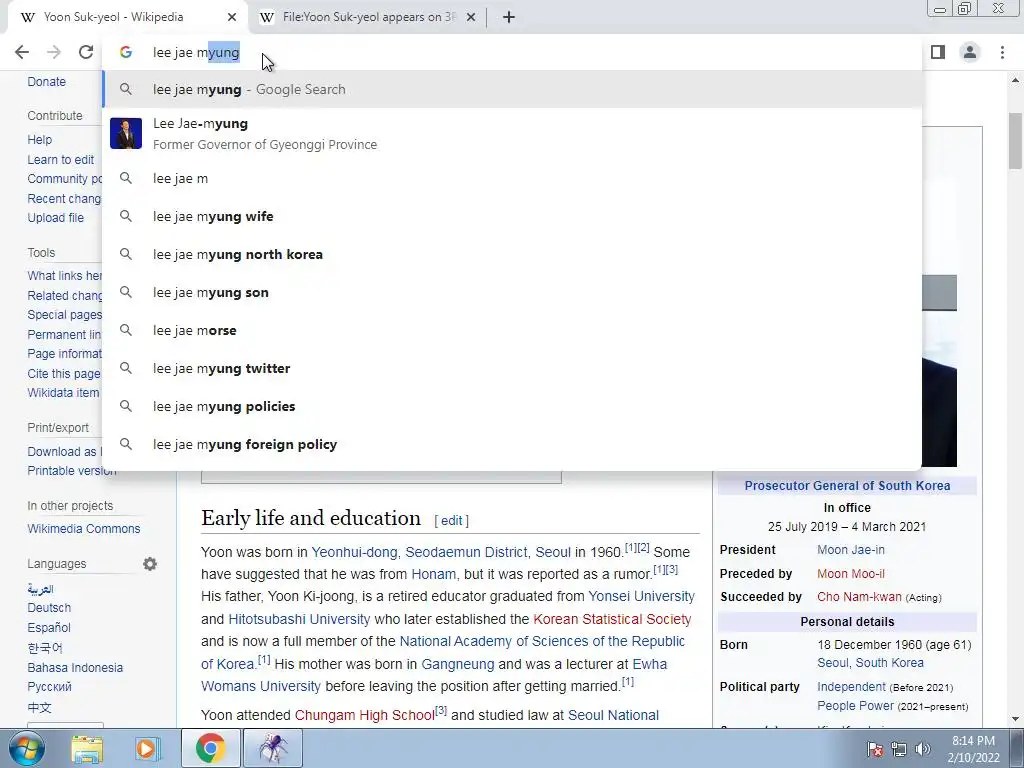Click the address bar text 'lee jae myung'

196,52
